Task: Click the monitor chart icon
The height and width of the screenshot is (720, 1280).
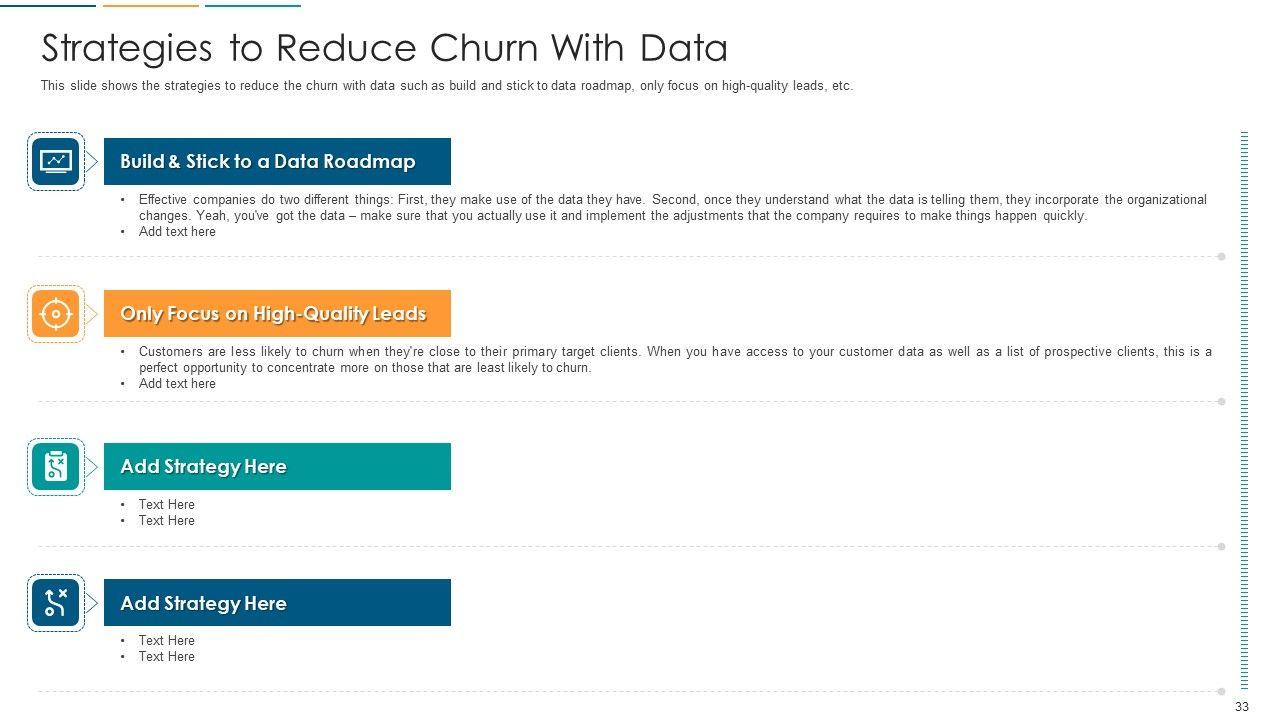Action: click(x=56, y=161)
